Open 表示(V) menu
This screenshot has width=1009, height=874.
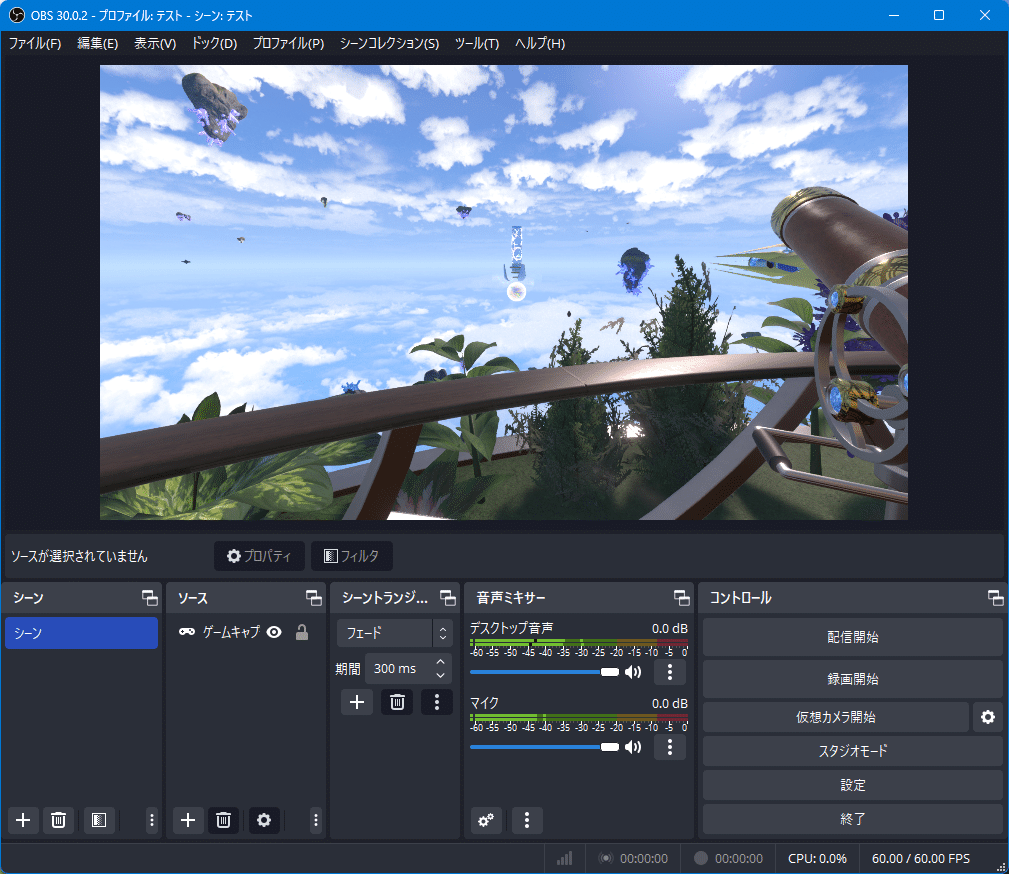point(155,43)
